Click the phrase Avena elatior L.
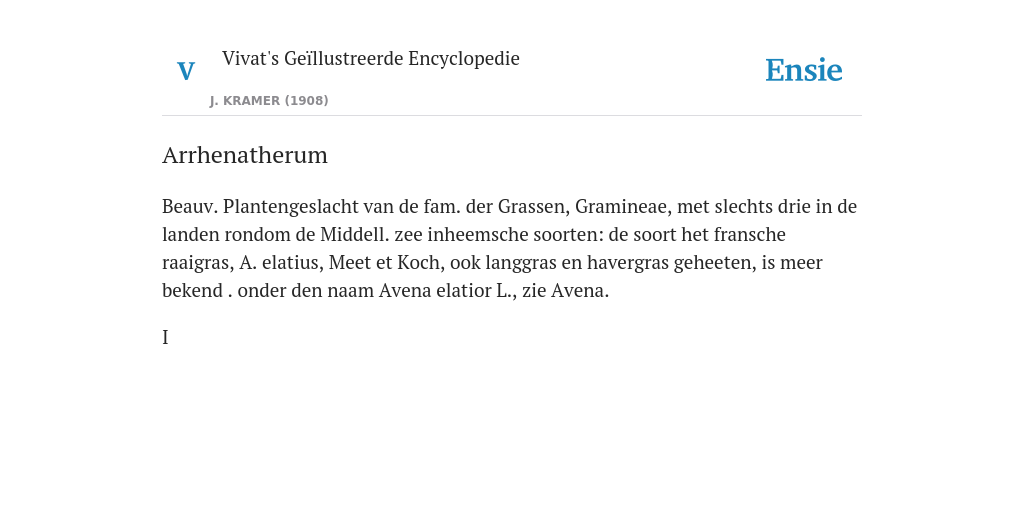1024x512 pixels. click(444, 291)
